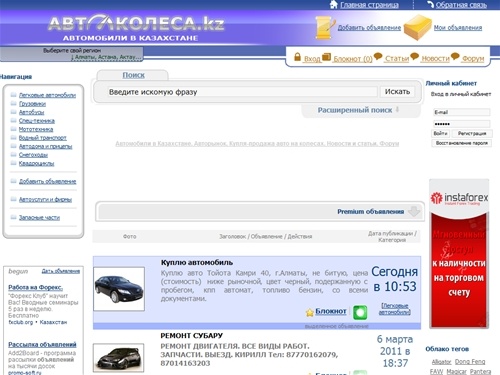The height and width of the screenshot is (375, 500).
Task: Open the Subaru repair ad thumbnail
Action: point(119,358)
